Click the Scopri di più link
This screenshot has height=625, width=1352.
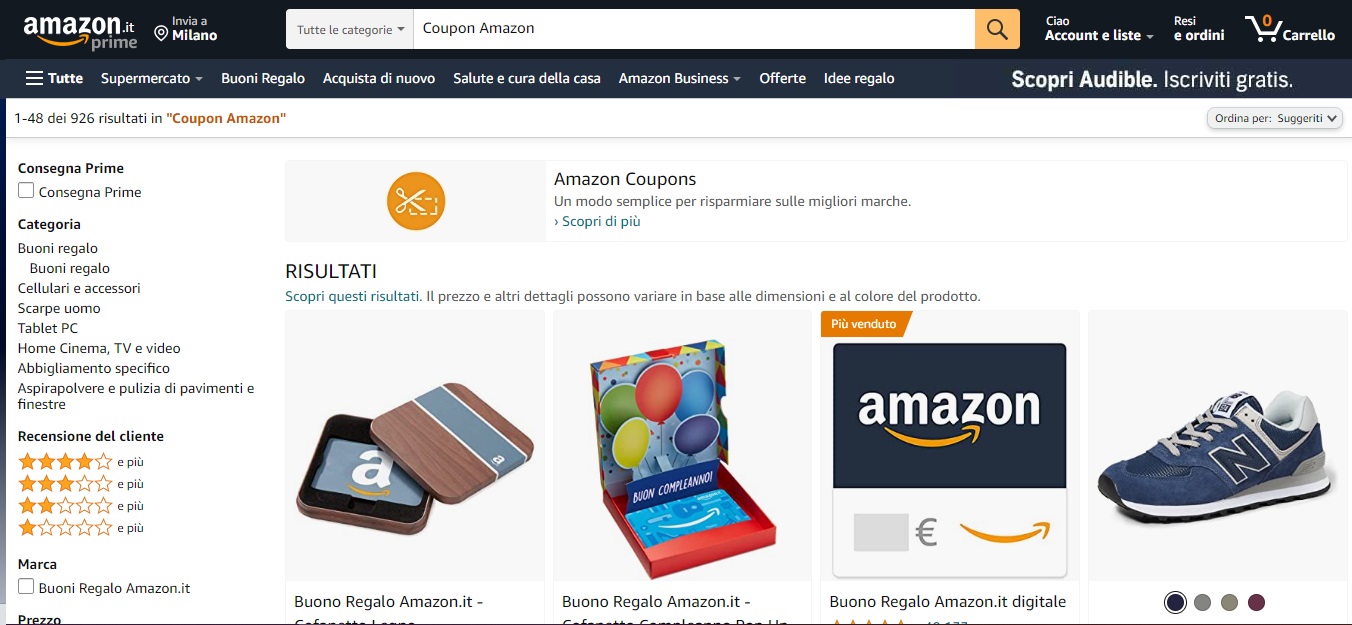coord(597,222)
